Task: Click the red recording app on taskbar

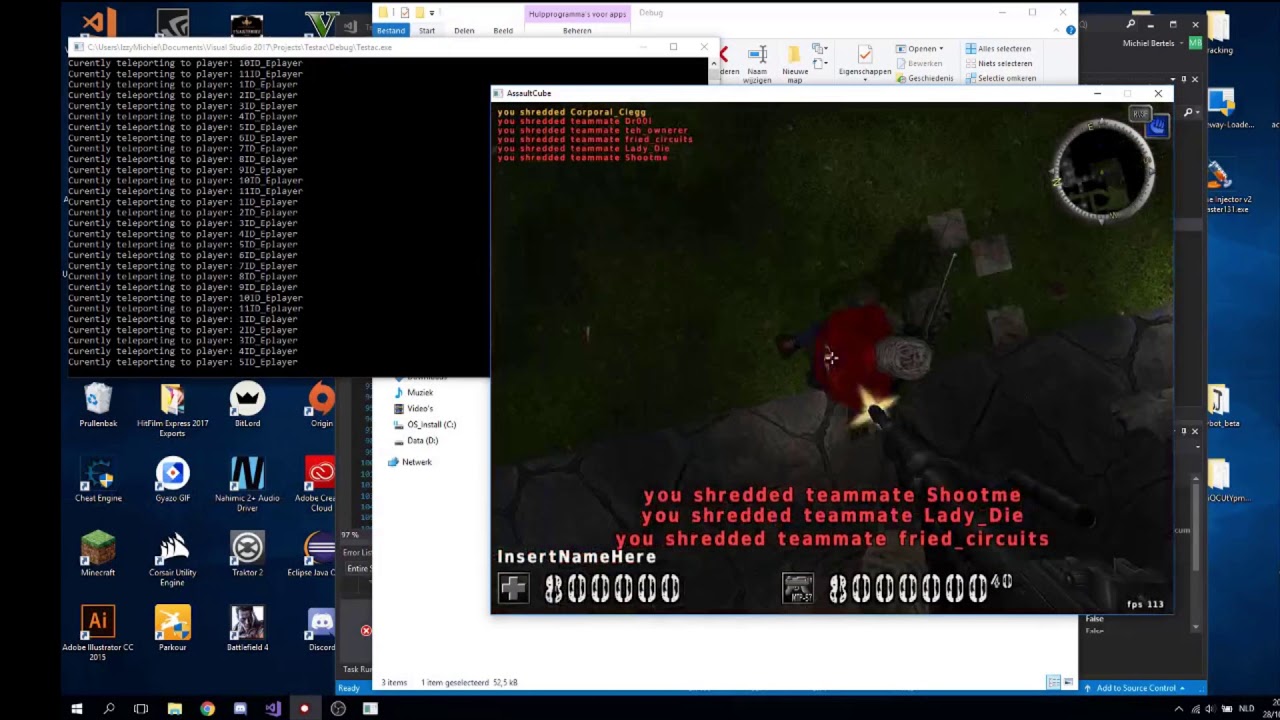Action: click(x=305, y=709)
